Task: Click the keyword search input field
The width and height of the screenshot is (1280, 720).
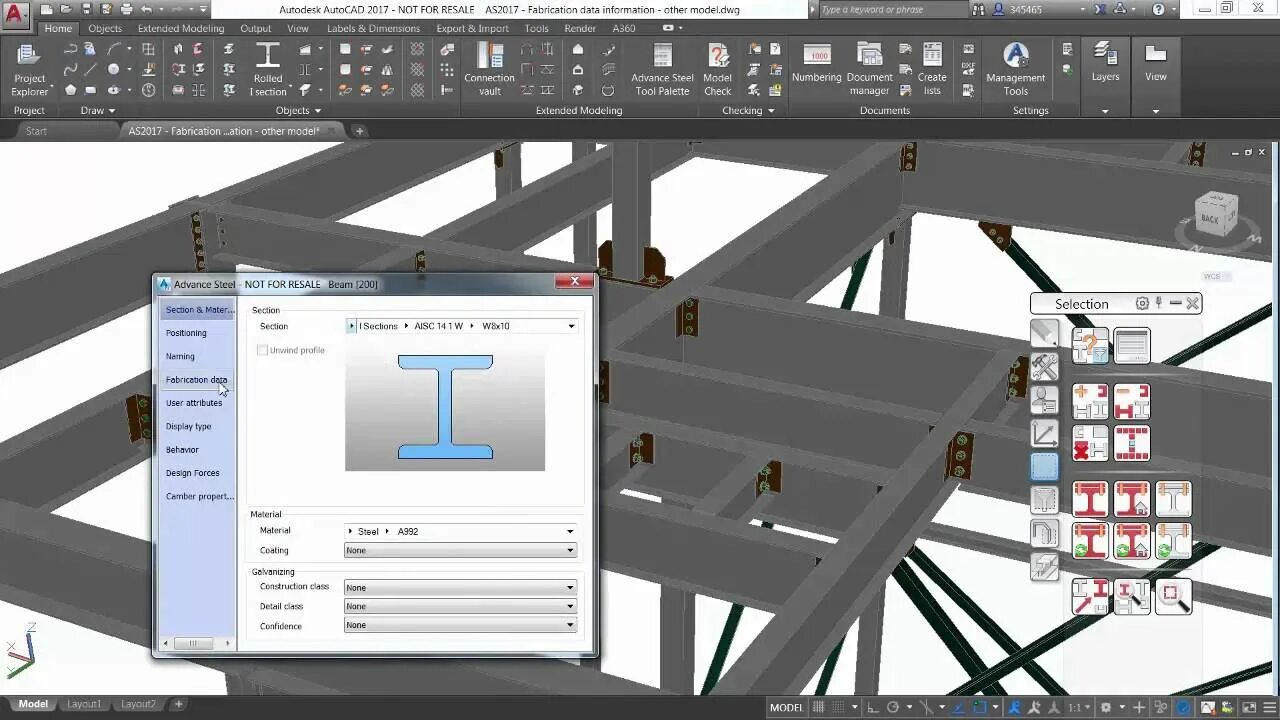Action: click(x=892, y=9)
